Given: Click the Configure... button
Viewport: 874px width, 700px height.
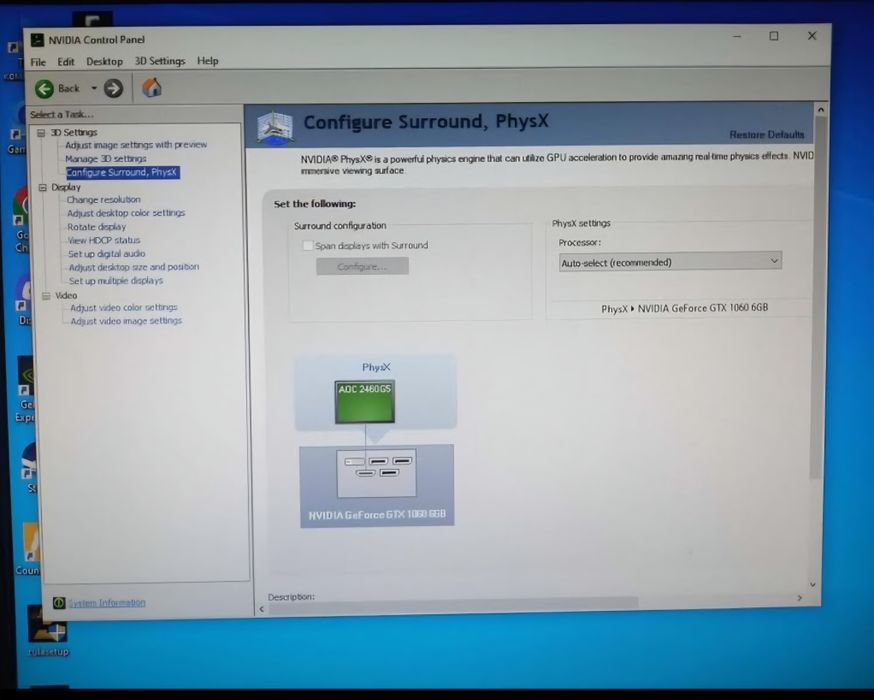Looking at the screenshot, I should [x=362, y=266].
